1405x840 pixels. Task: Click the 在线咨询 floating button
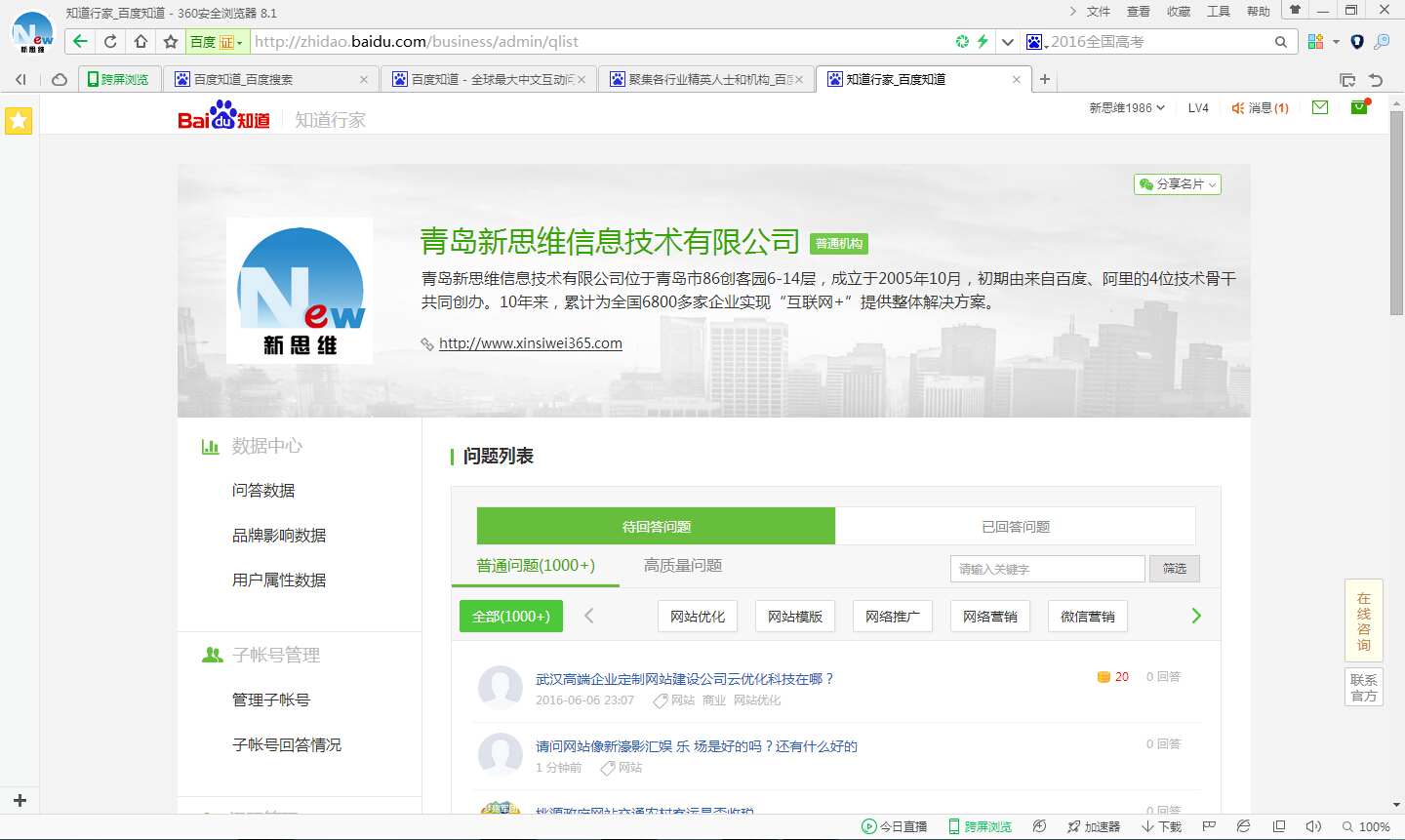[x=1364, y=621]
